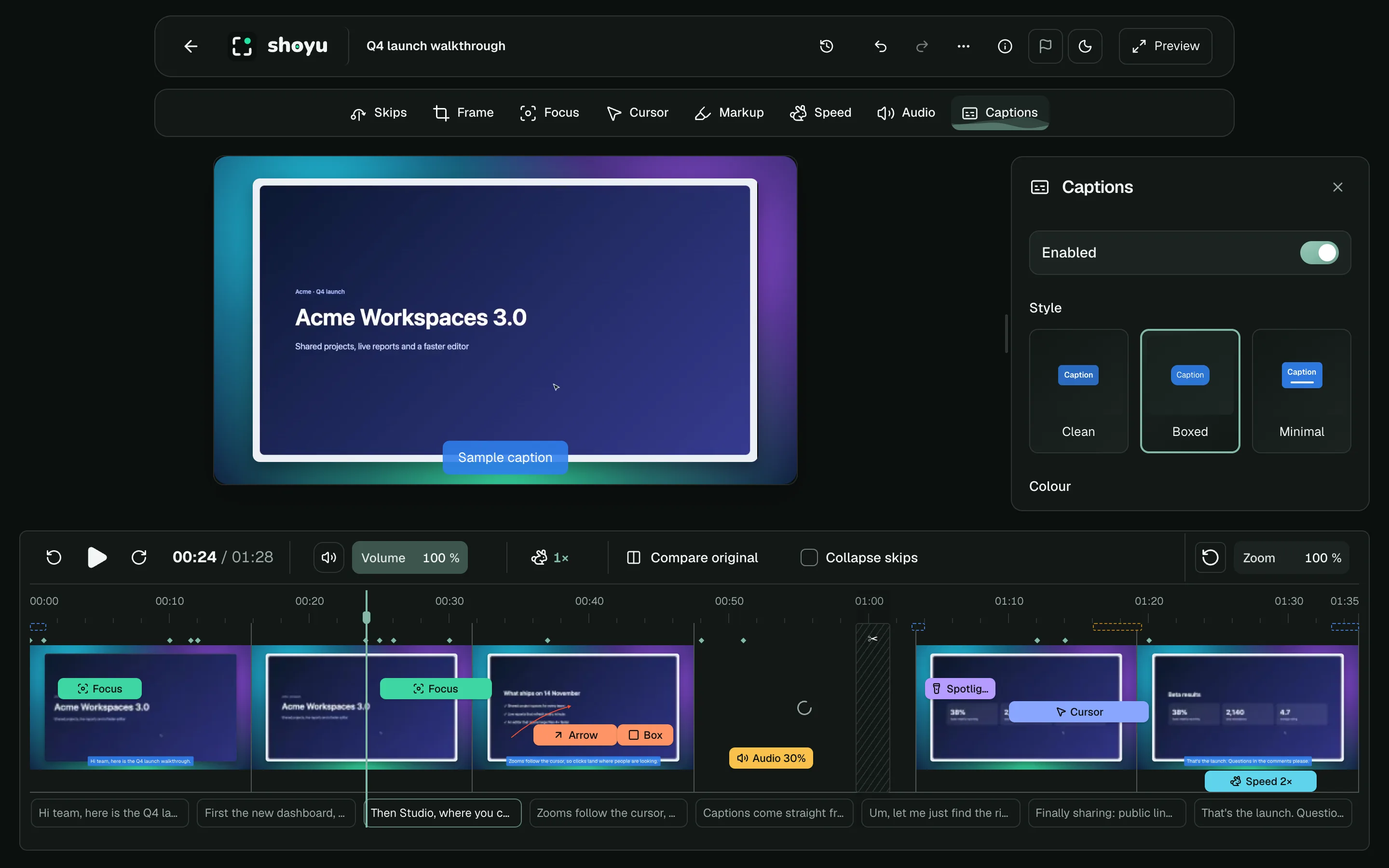Image resolution: width=1389 pixels, height=868 pixels.
Task: Change the 1× playback speed
Action: pos(549,557)
